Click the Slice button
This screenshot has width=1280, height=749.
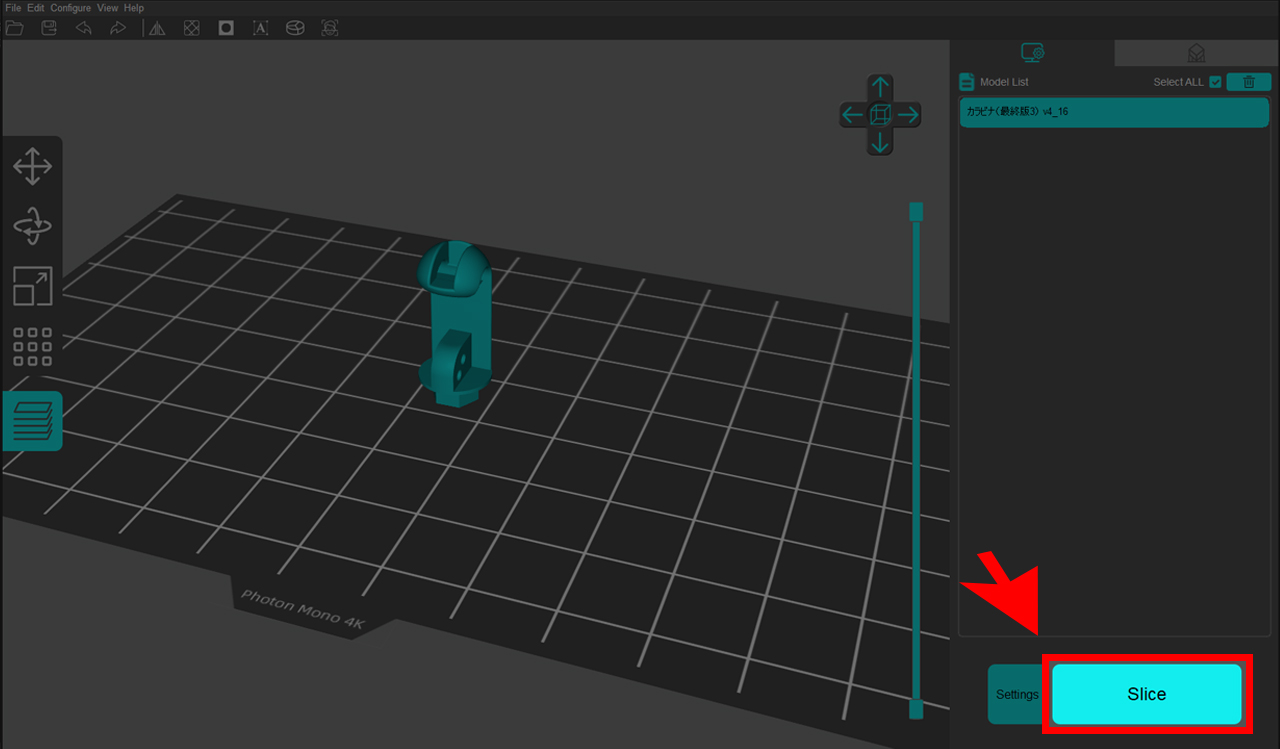click(1146, 694)
